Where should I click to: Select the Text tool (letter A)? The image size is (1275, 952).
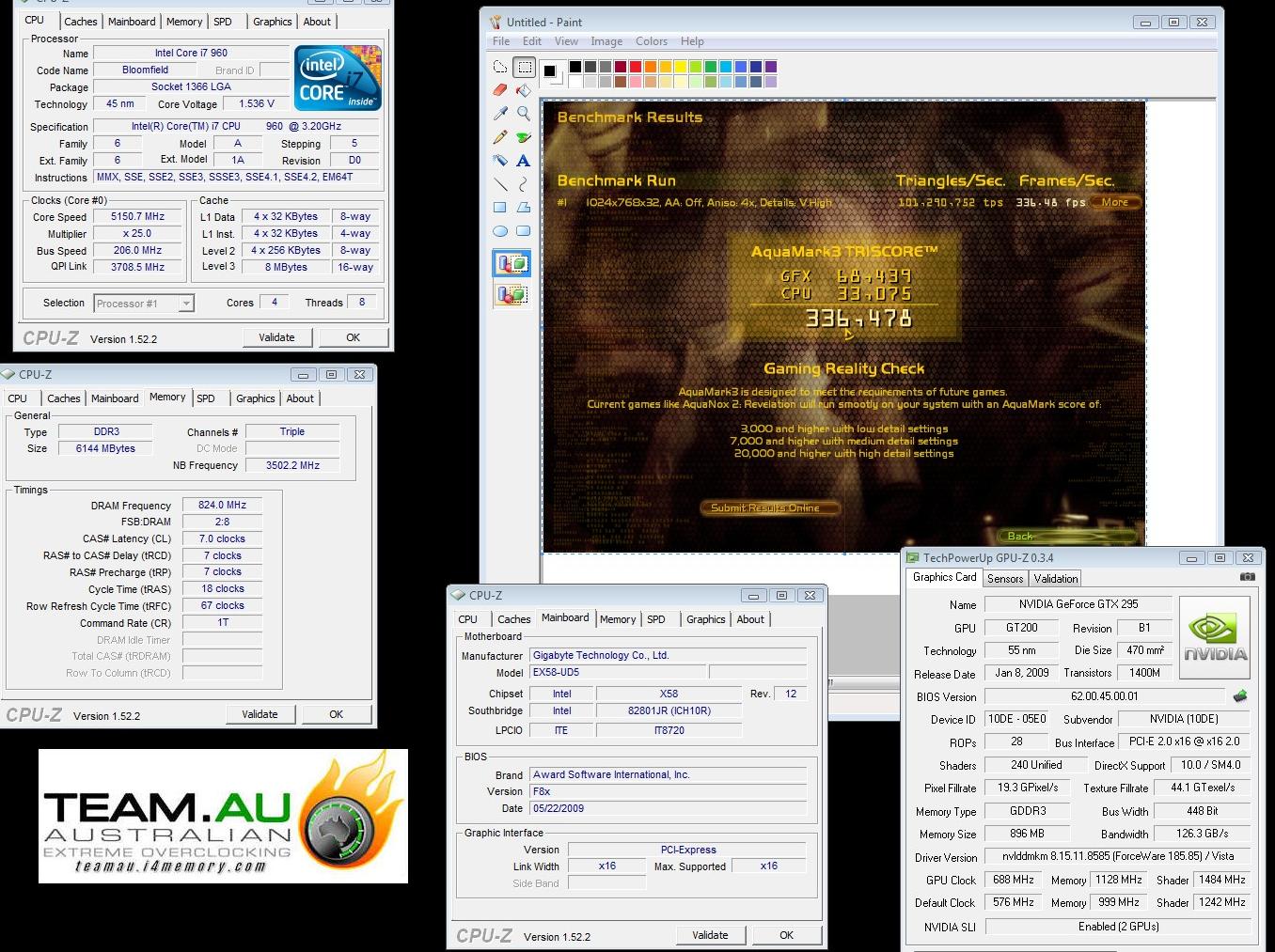pos(524,161)
